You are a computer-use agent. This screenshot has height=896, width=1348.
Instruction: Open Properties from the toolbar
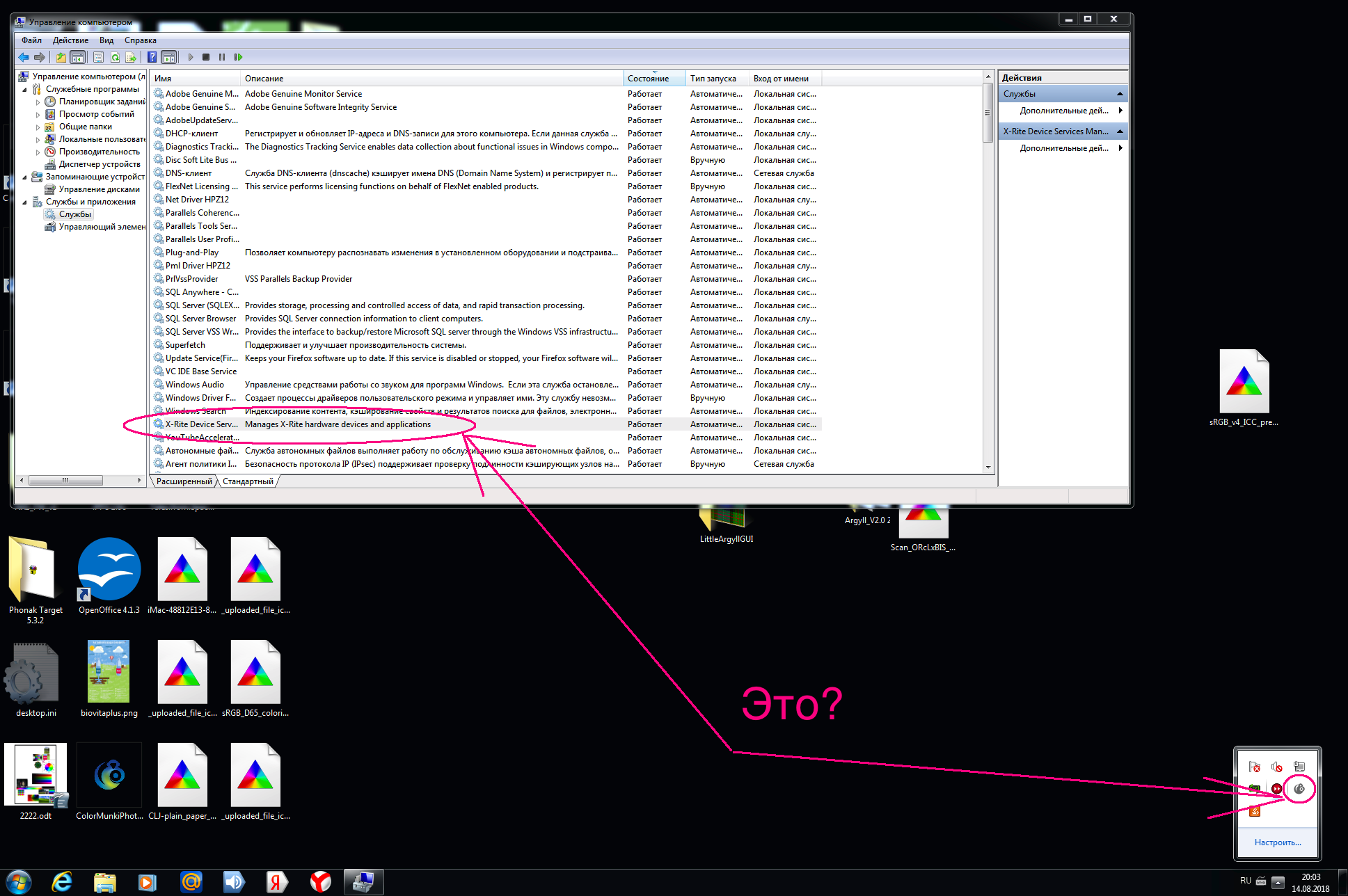pyautogui.click(x=98, y=57)
